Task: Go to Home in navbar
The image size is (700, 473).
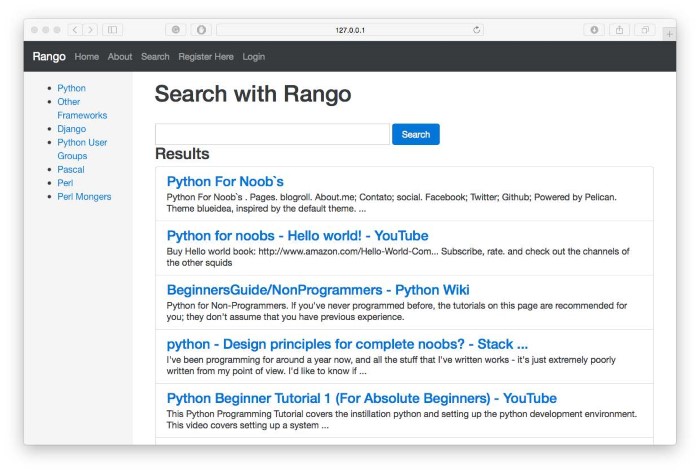Action: coord(87,57)
